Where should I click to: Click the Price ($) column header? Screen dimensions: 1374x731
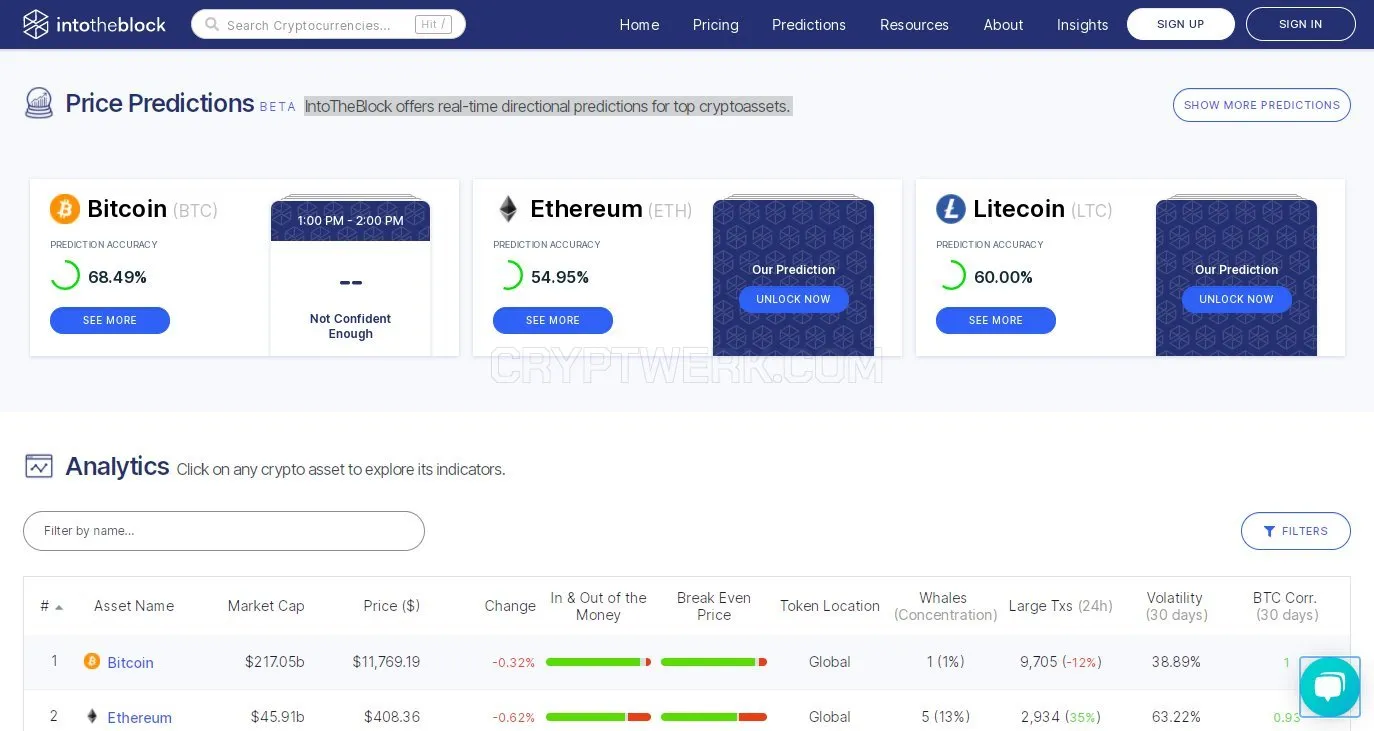click(392, 606)
